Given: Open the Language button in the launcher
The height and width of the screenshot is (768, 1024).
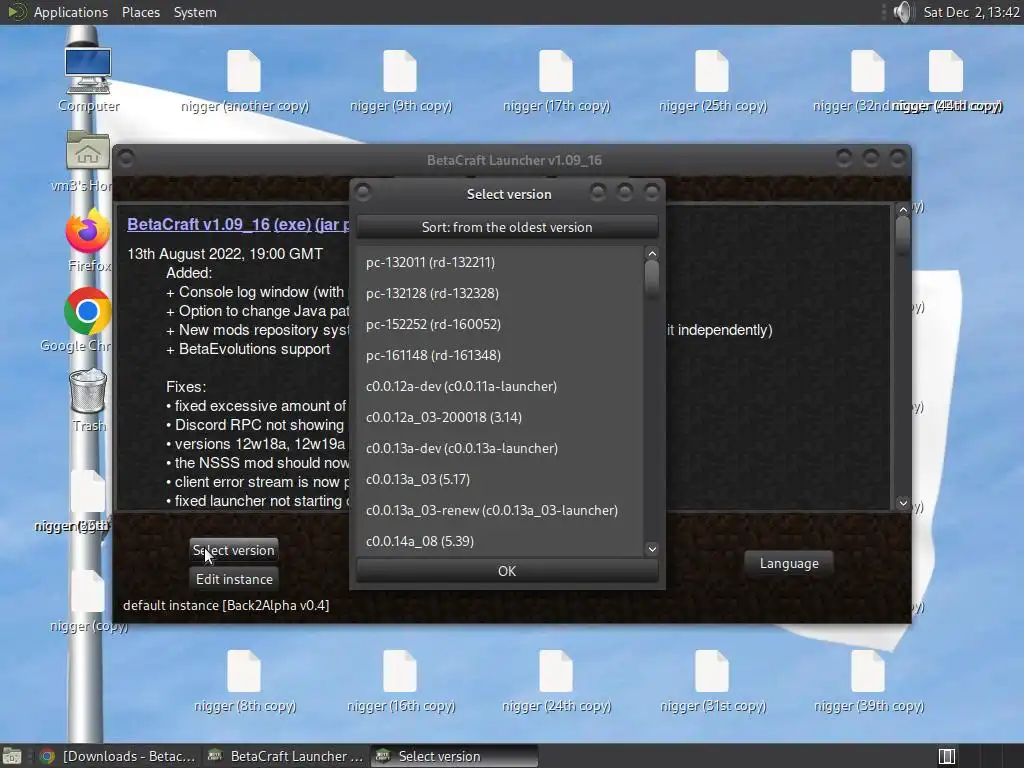Looking at the screenshot, I should click(789, 564).
